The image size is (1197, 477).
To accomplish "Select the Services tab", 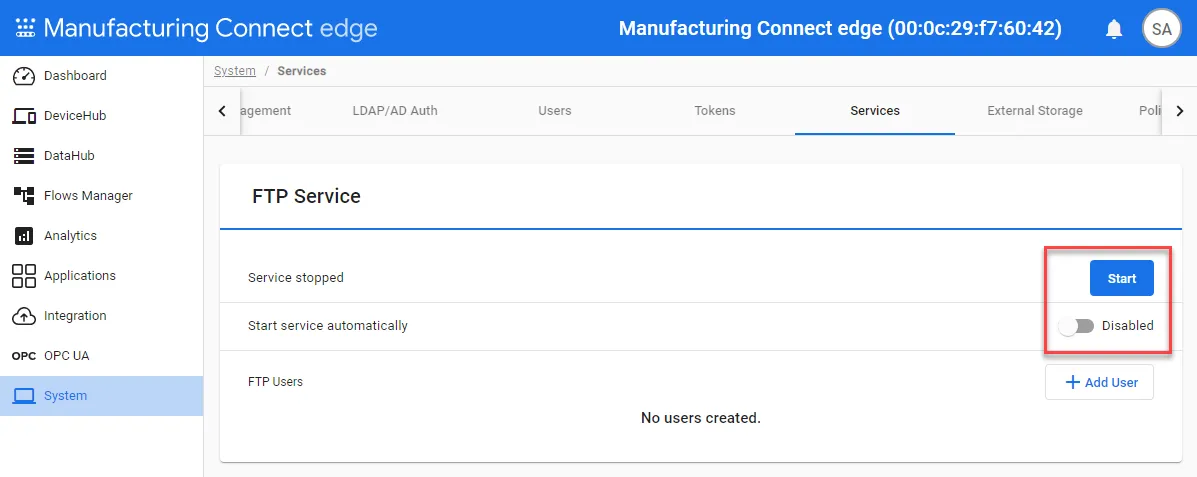I will tap(875, 111).
